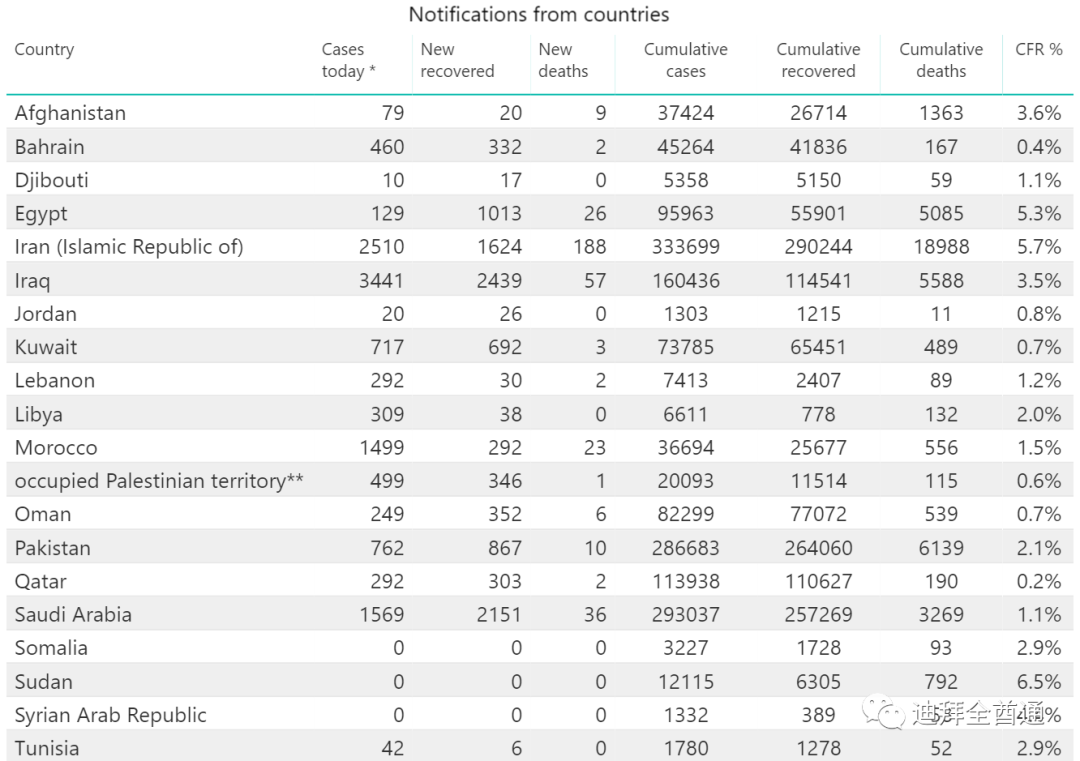Click the Cumulative cases column header

coord(685,60)
